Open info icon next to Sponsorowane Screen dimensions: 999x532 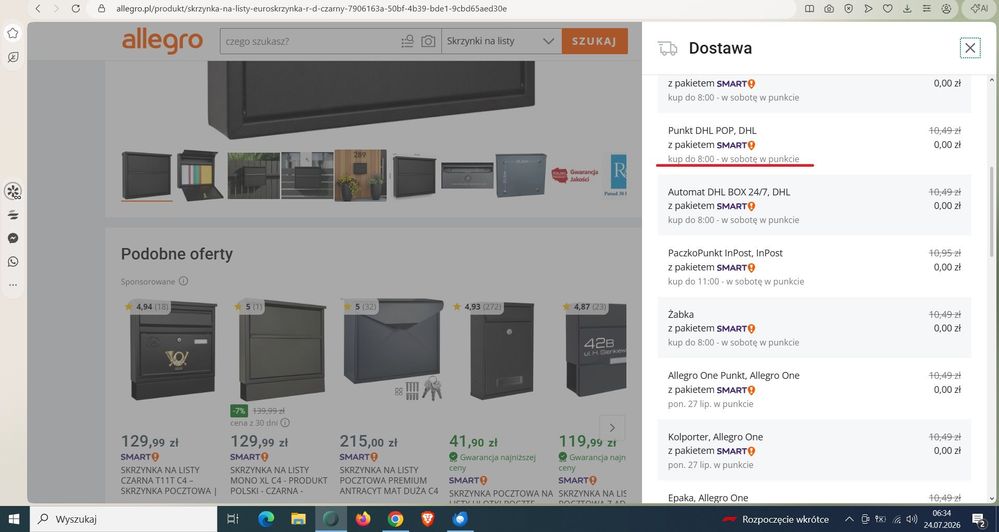pyautogui.click(x=183, y=281)
